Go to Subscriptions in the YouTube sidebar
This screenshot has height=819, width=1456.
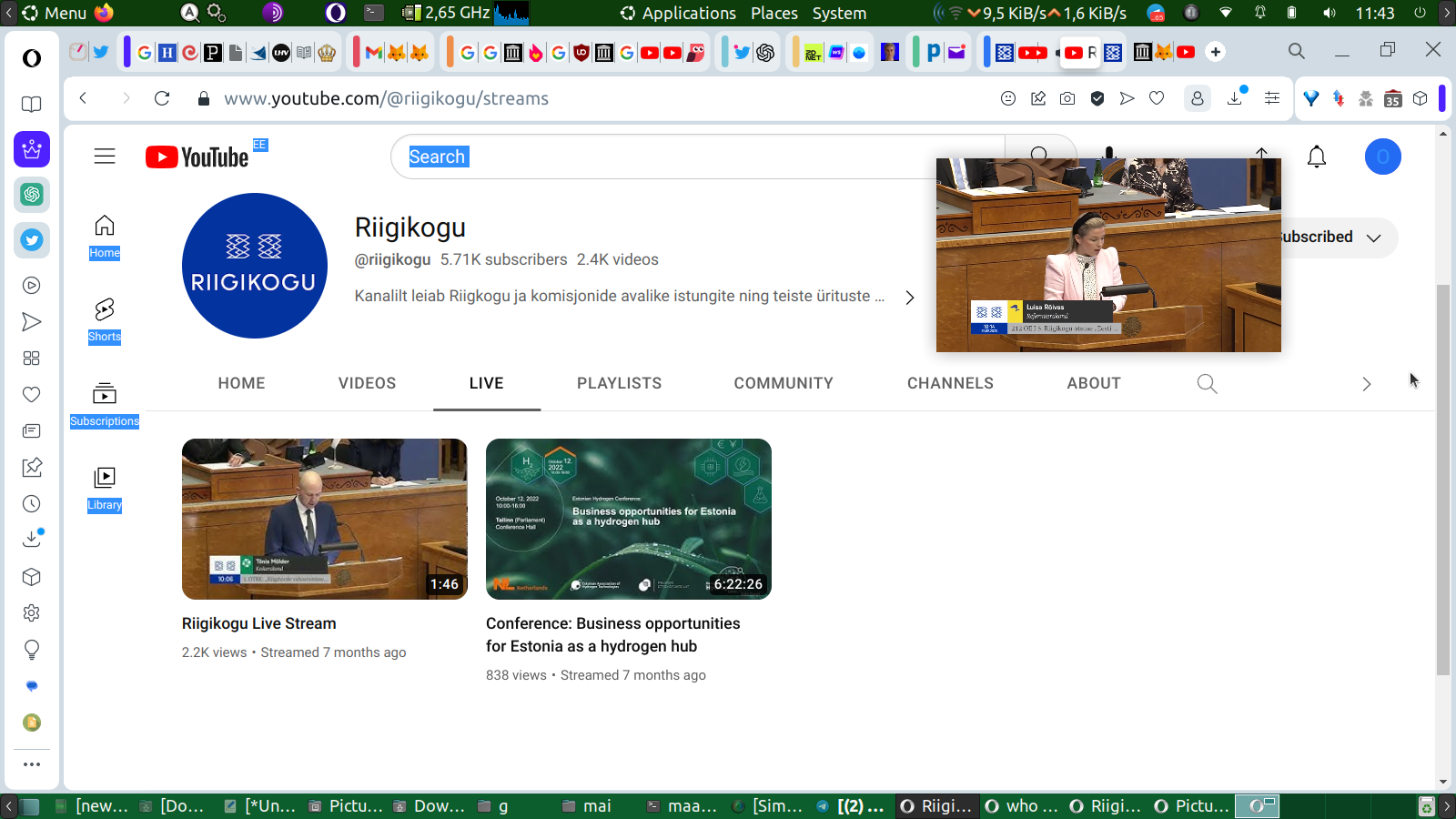tap(105, 404)
